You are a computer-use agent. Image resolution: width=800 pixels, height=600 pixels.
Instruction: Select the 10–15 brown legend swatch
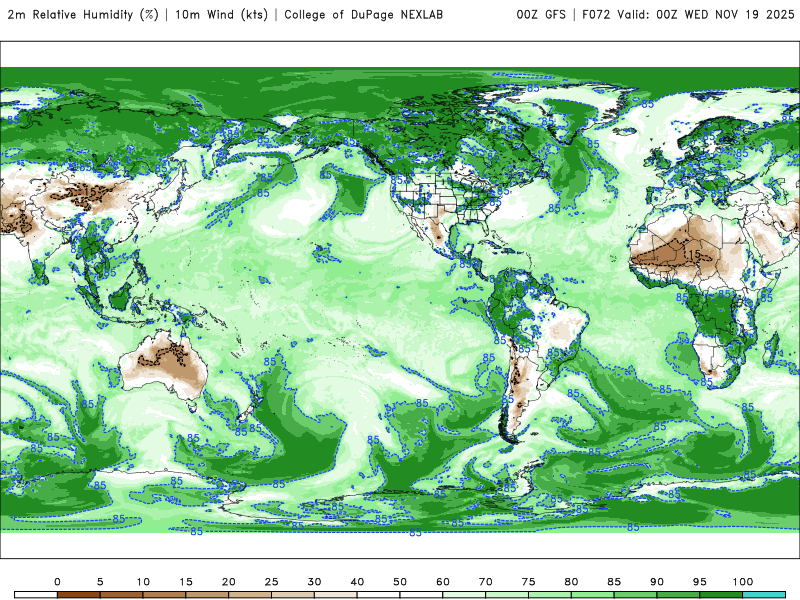pos(164,595)
